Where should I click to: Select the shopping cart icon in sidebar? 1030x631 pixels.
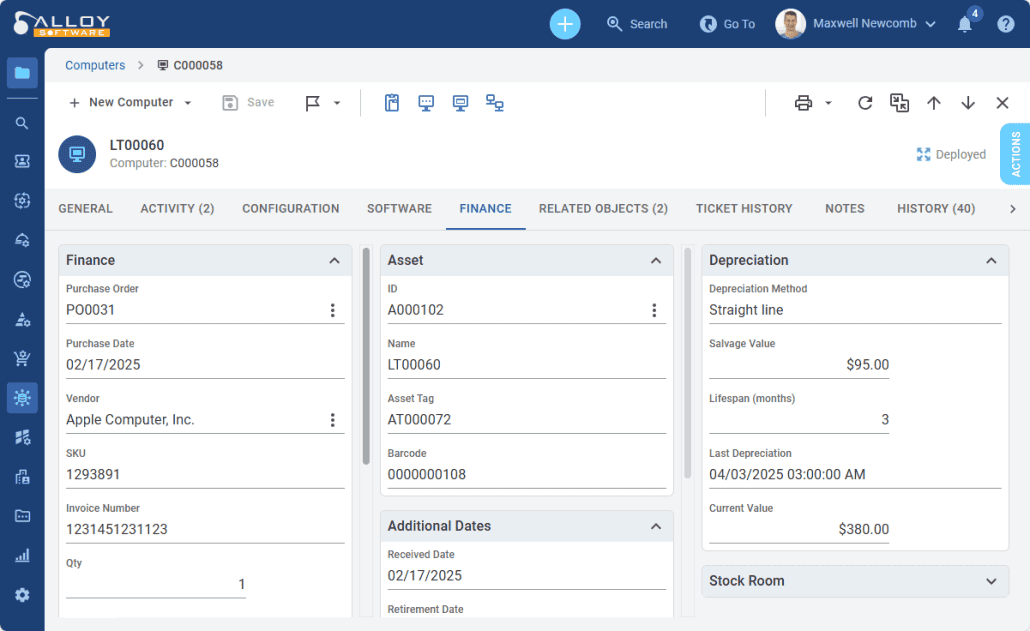21,358
